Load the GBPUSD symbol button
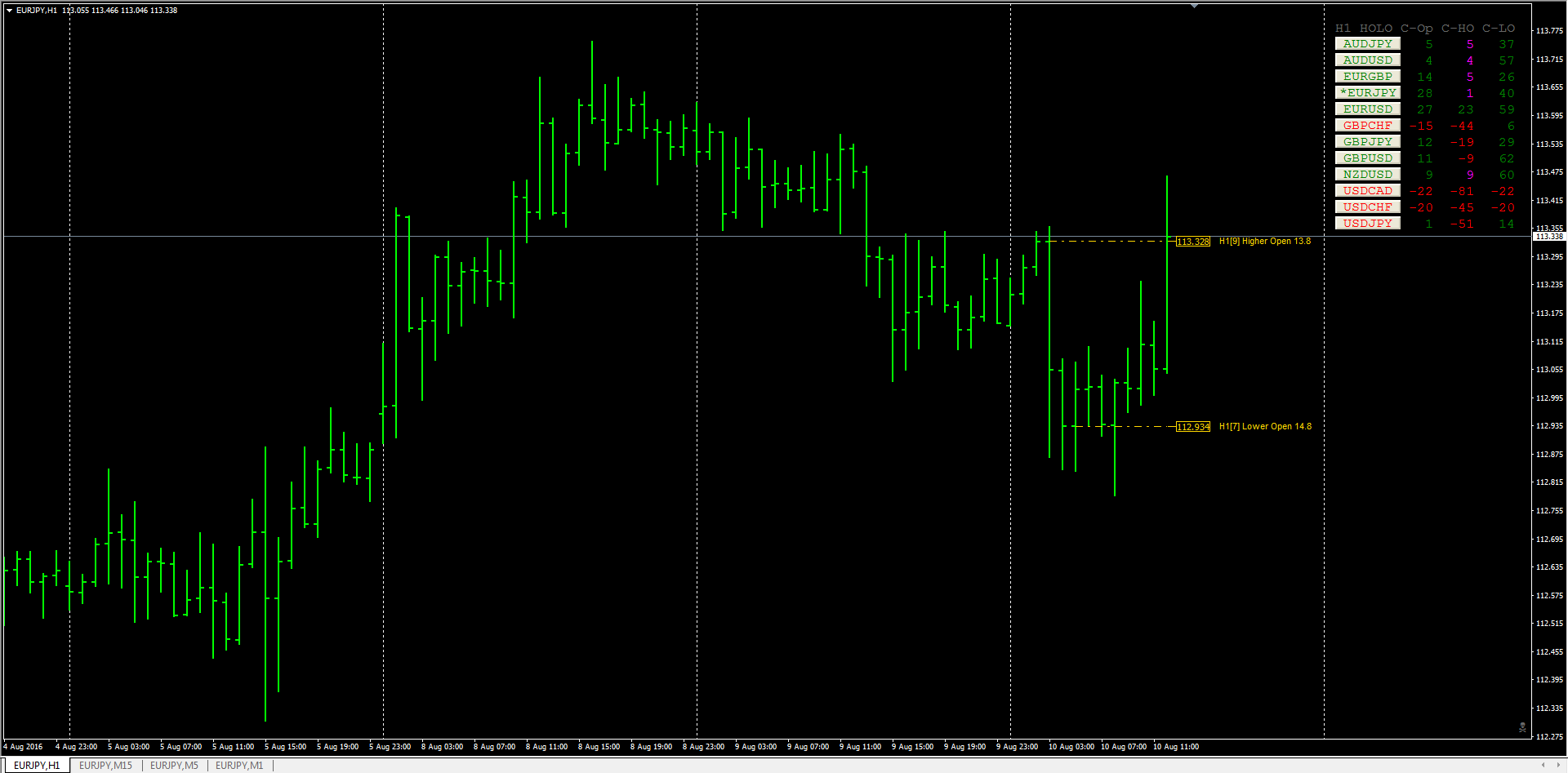Image resolution: width=1568 pixels, height=773 pixels. pyautogui.click(x=1368, y=158)
